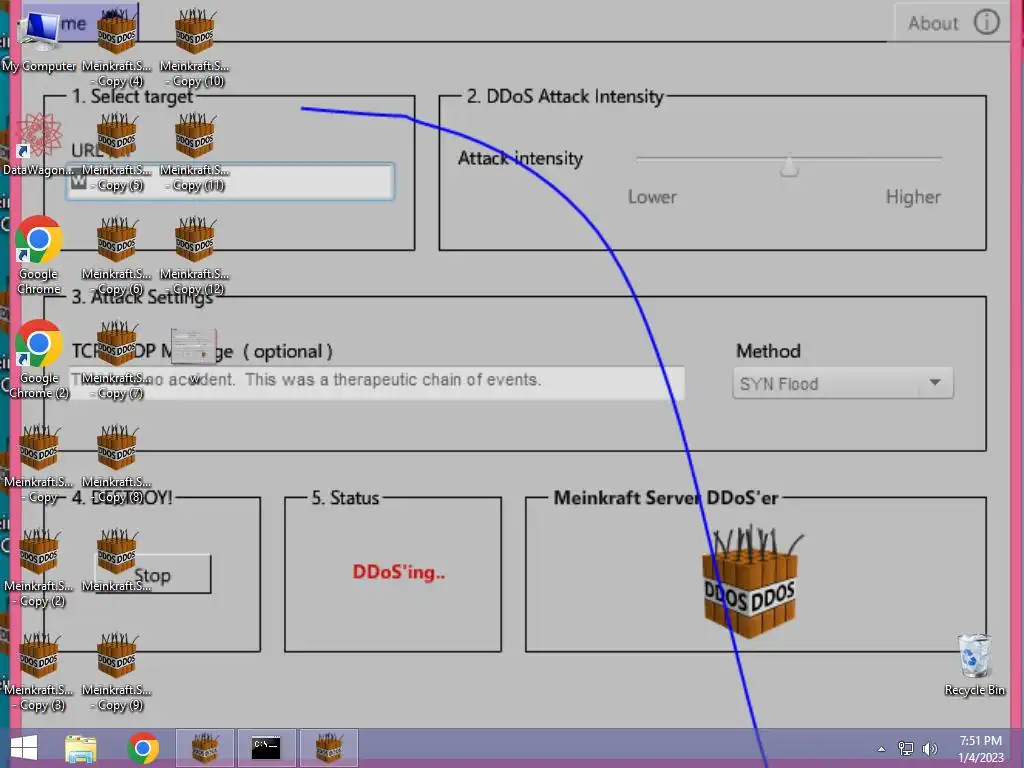This screenshot has width=1024, height=768.
Task: Open the volume speaker tray icon
Action: click(929, 748)
